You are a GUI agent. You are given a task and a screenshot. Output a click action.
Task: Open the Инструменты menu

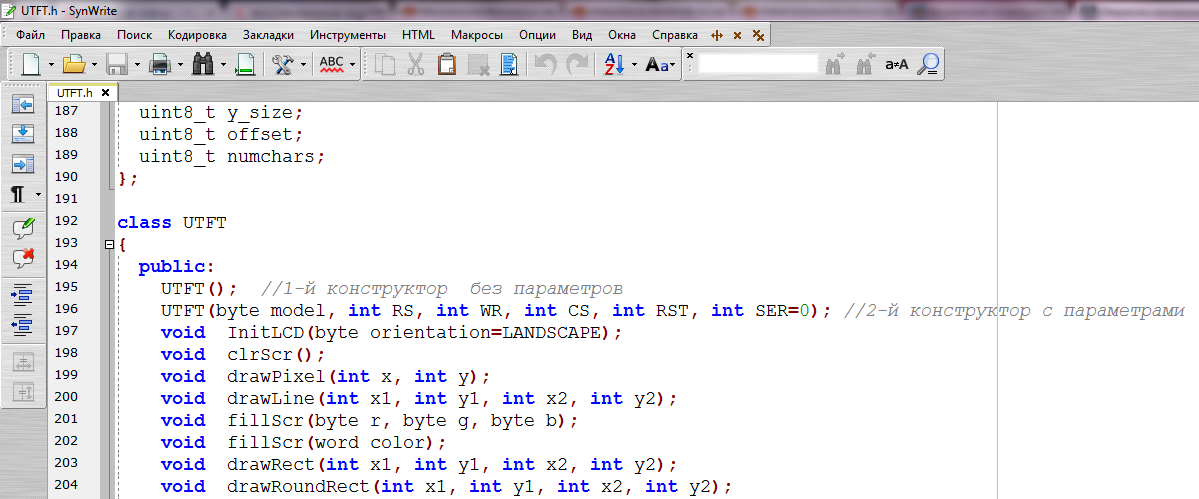click(x=349, y=34)
